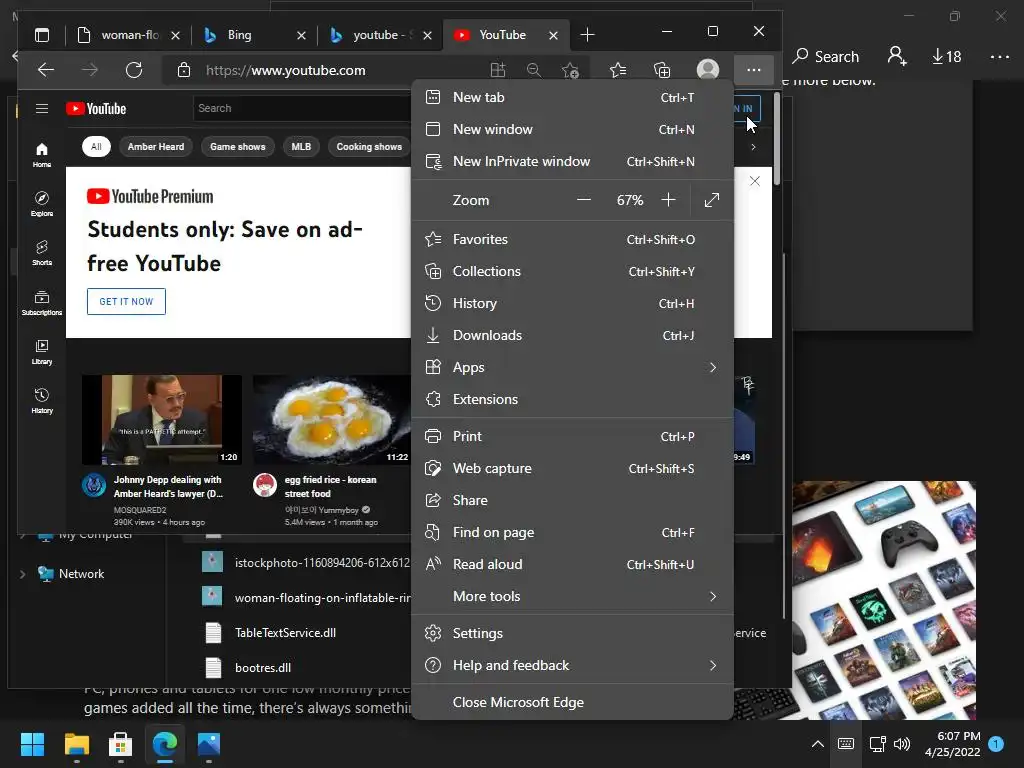This screenshot has height=768, width=1024.
Task: Click the Edge Settings and more ellipsis
Action: [754, 70]
